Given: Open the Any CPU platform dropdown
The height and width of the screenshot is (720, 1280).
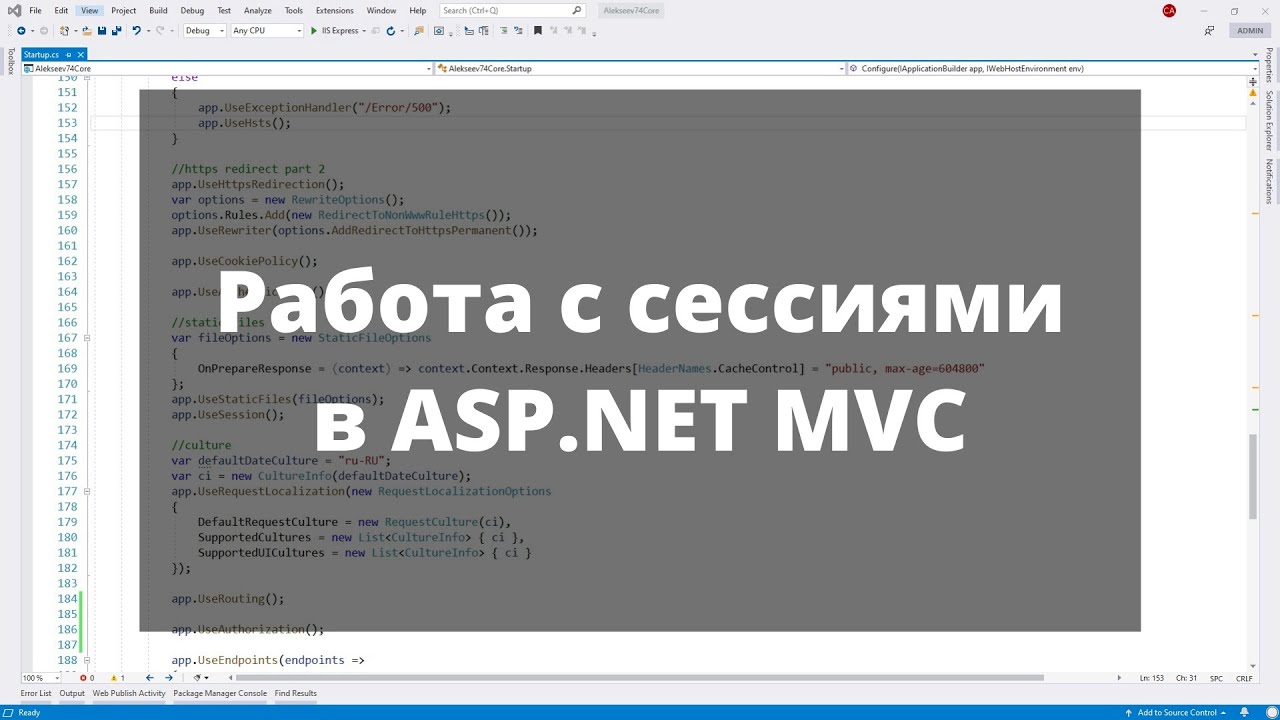Looking at the screenshot, I should (x=266, y=31).
